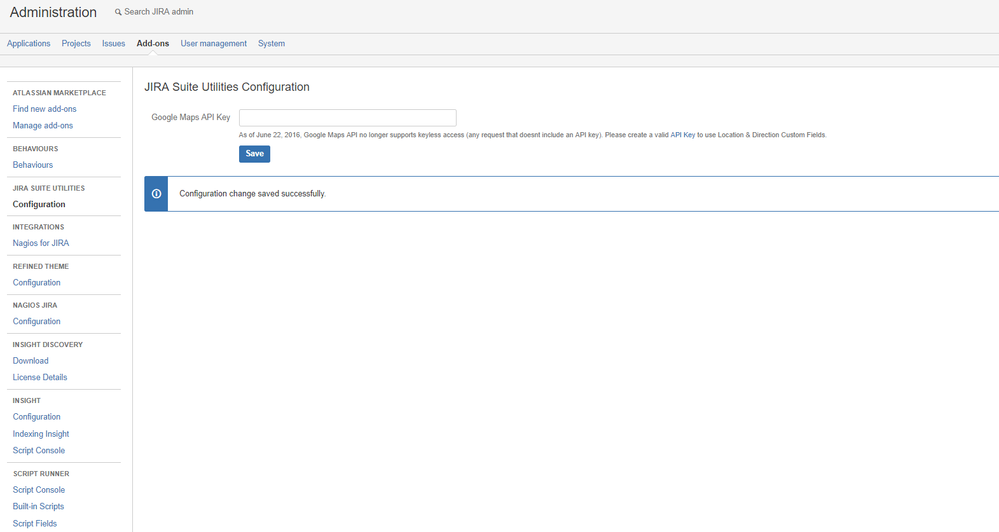This screenshot has height=532, width=999.
Task: Click the Search JIRA admin field
Action: [x=159, y=11]
